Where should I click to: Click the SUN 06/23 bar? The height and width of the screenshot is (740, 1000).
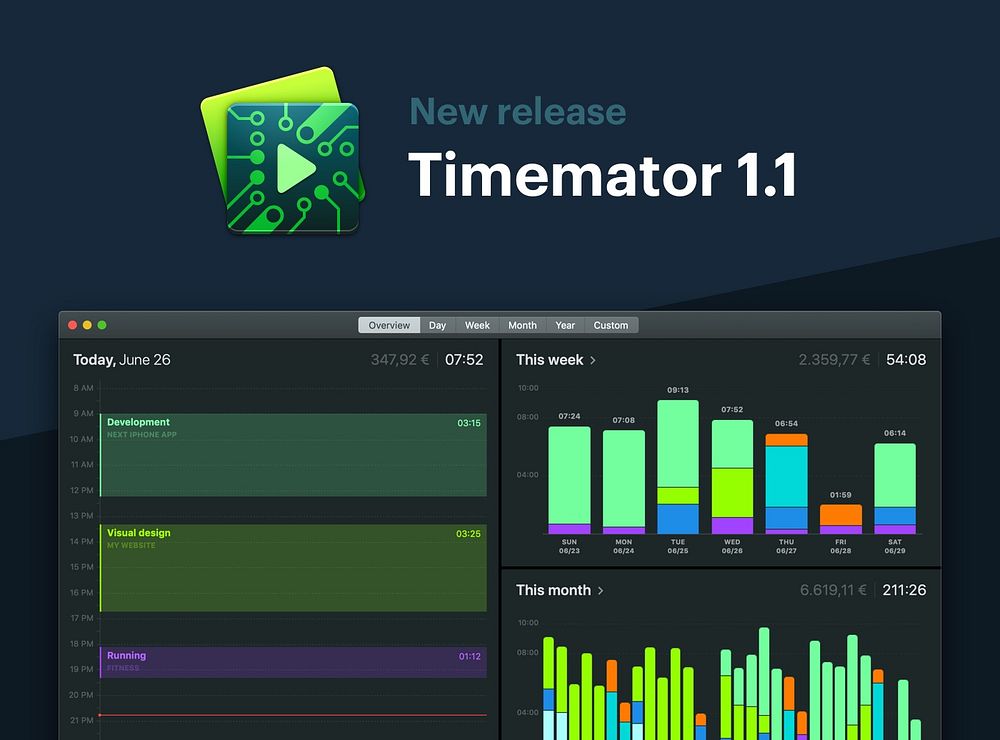tap(569, 480)
